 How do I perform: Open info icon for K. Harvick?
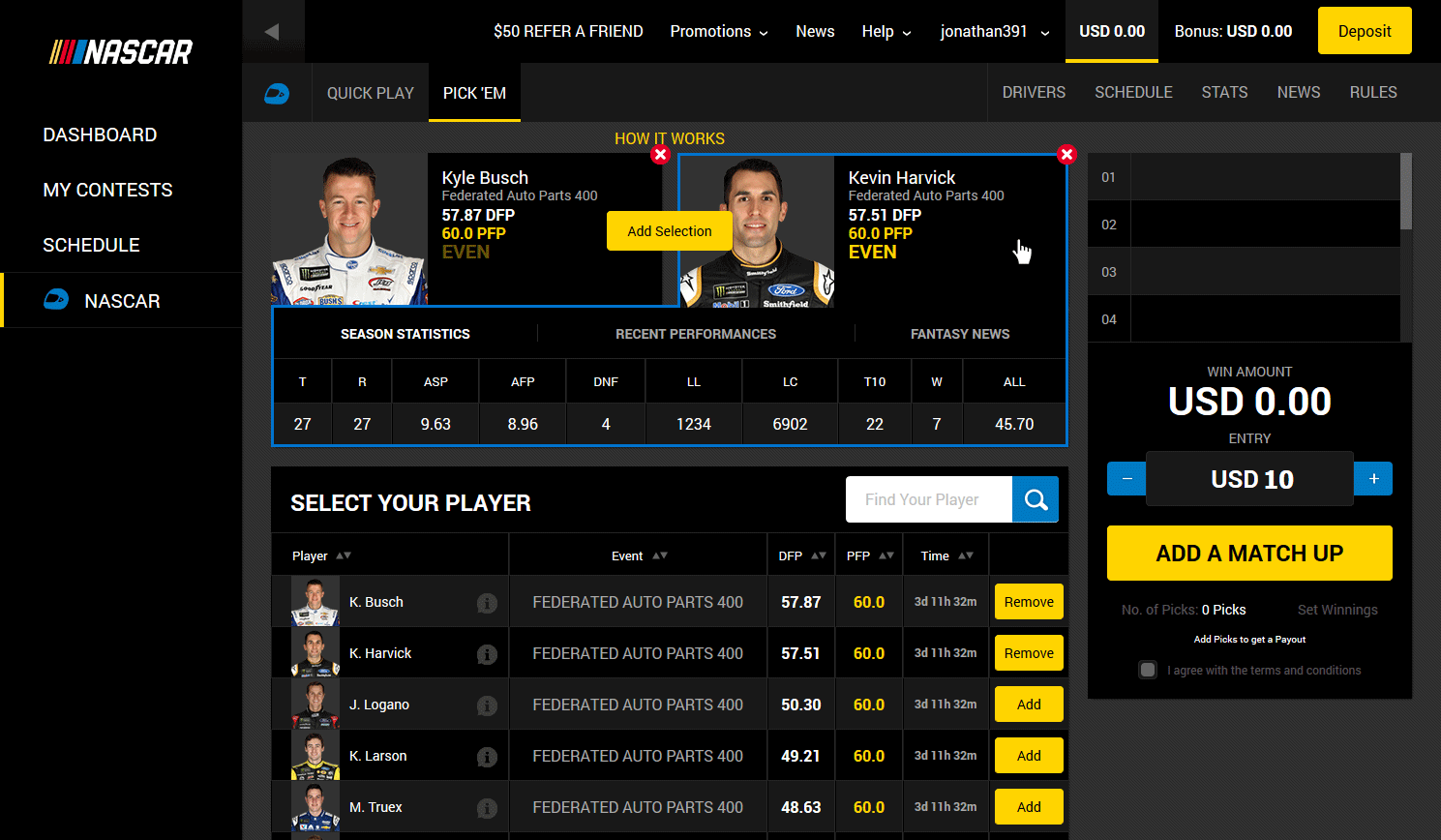pos(487,654)
